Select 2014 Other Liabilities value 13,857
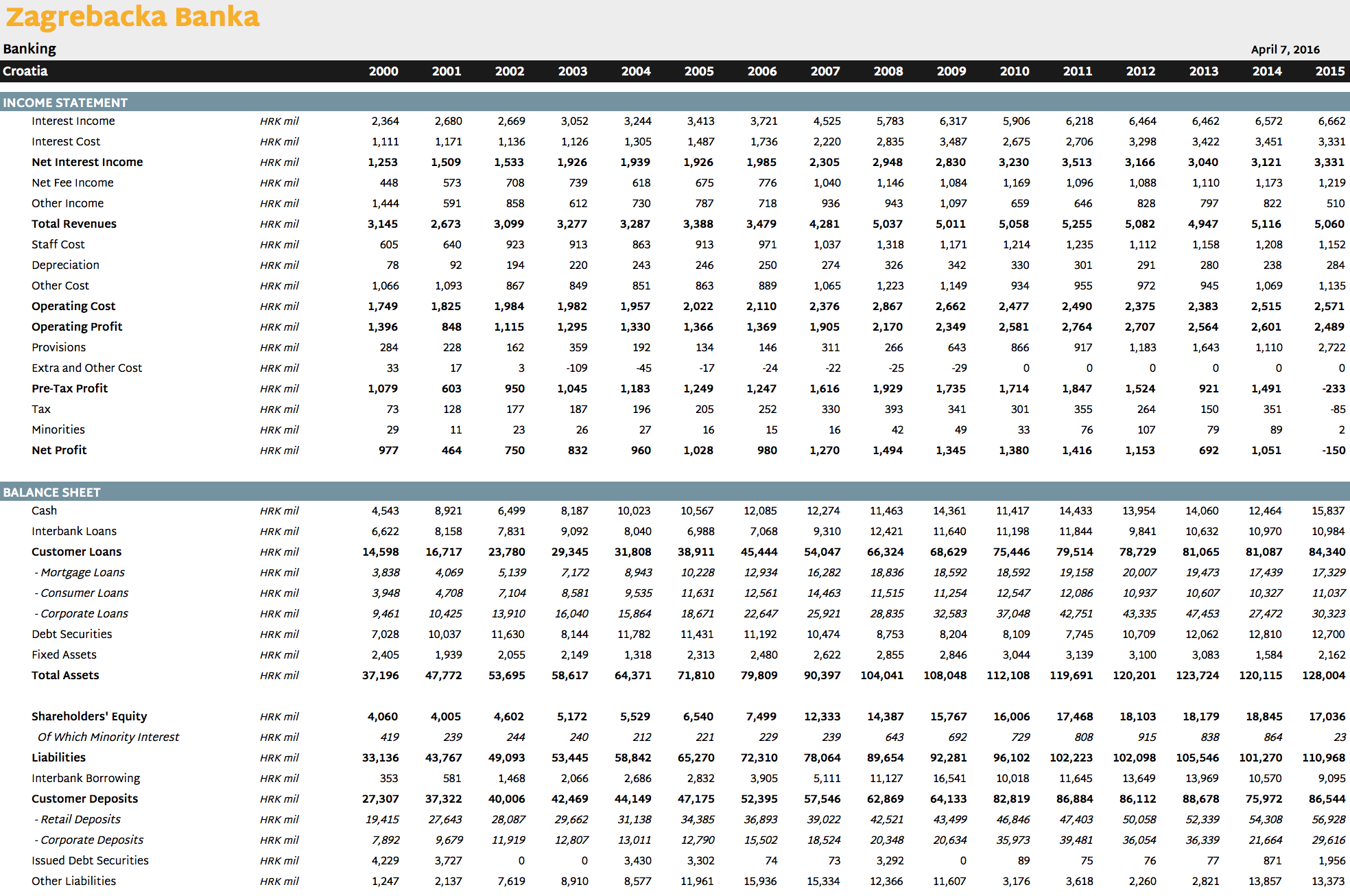 (x=1265, y=882)
